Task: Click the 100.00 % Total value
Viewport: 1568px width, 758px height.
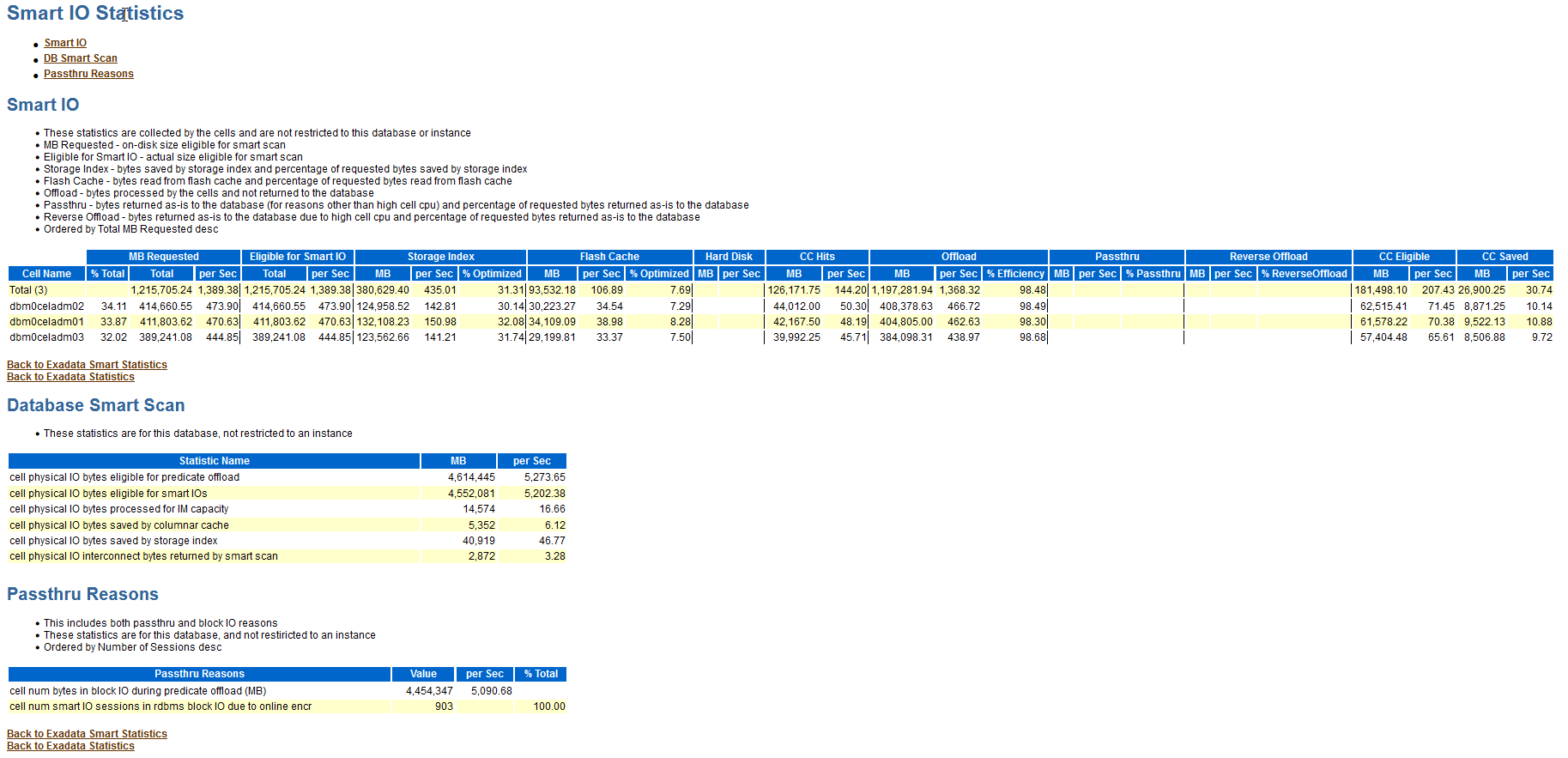Action: pos(549,706)
